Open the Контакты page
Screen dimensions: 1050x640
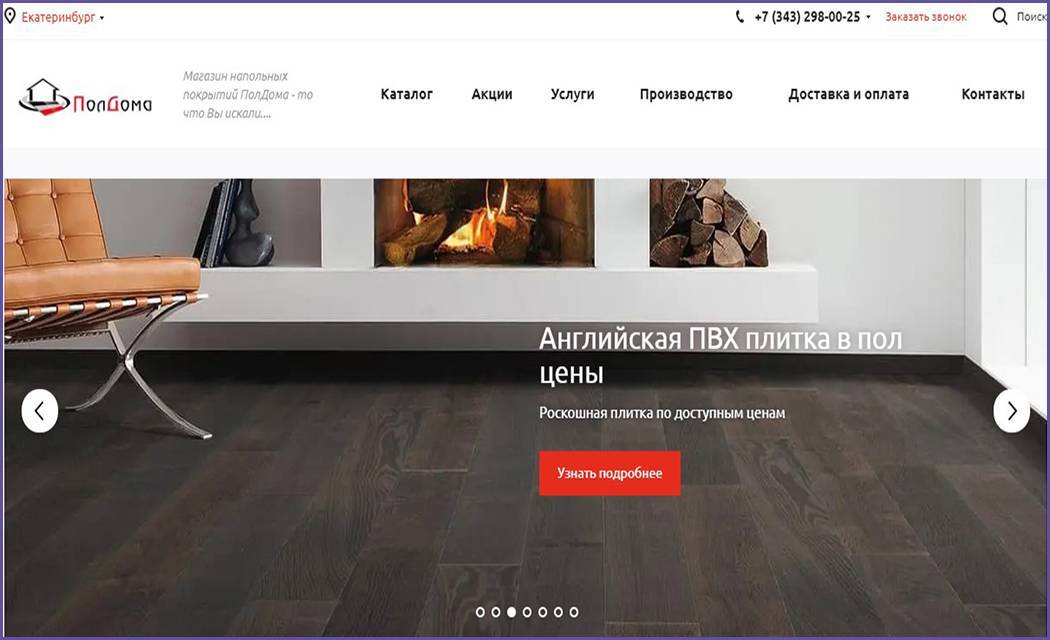[993, 94]
